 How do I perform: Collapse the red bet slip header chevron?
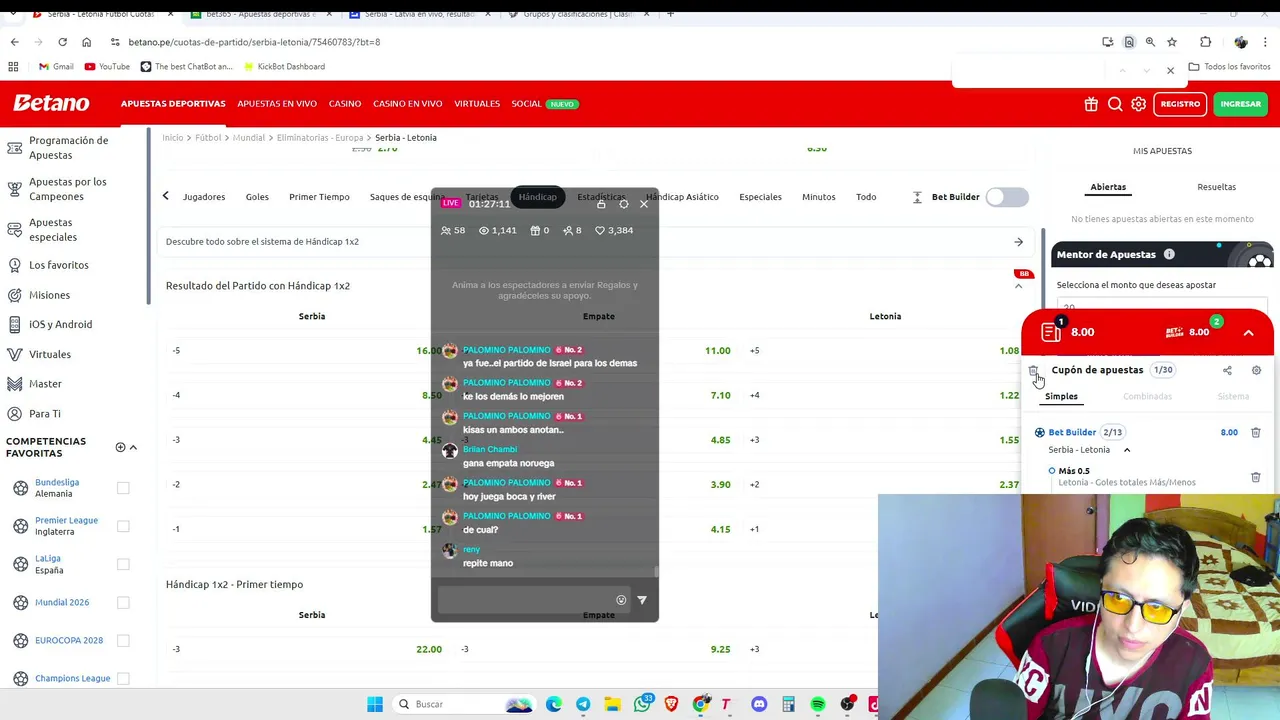1248,332
